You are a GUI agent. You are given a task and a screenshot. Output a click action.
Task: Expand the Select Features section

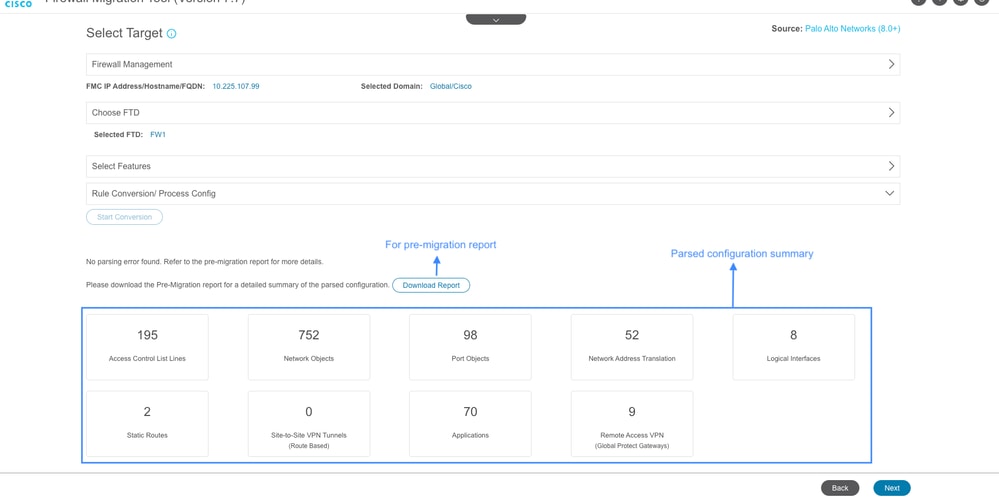tap(492, 166)
